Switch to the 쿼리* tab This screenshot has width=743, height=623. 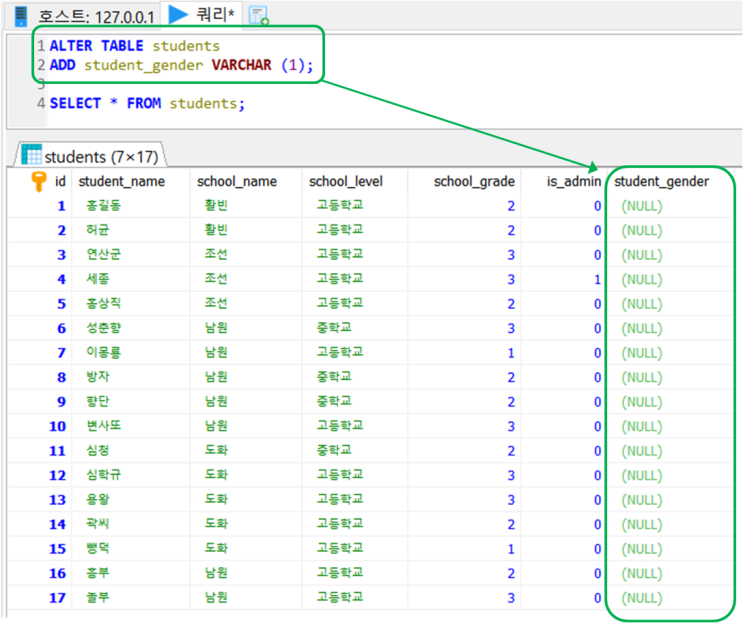[202, 15]
